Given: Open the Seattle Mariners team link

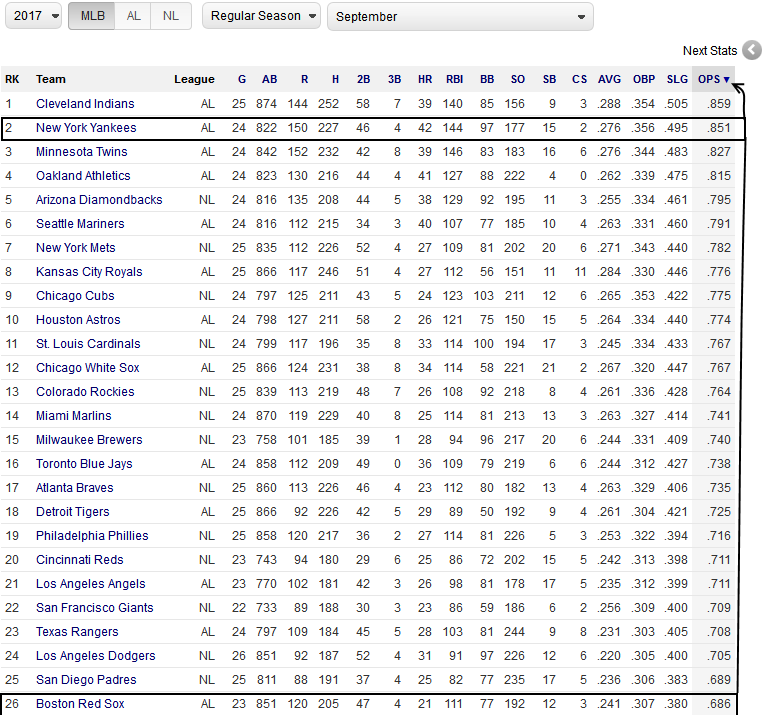Looking at the screenshot, I should point(80,223).
